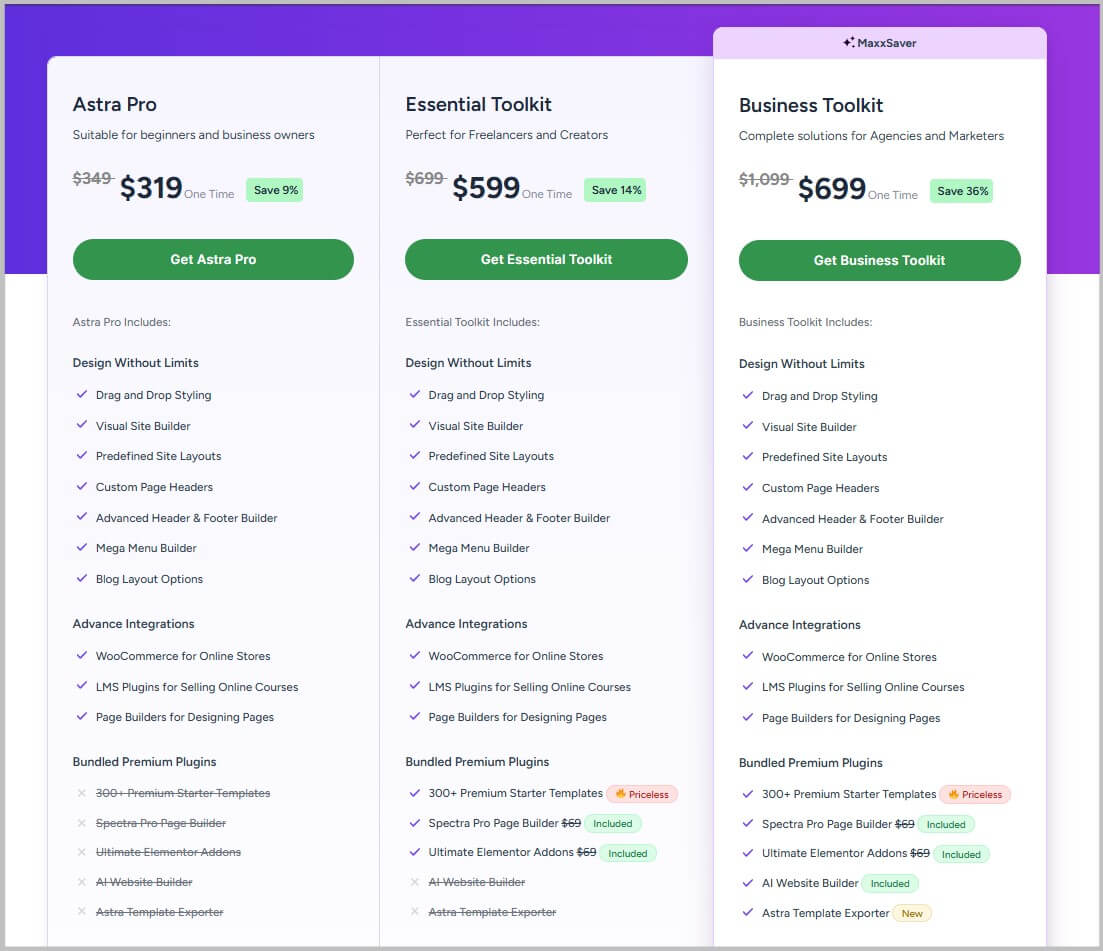Expand Bundled Premium Plugins in Essential Toolkit
This screenshot has height=951, width=1103.
click(x=477, y=761)
